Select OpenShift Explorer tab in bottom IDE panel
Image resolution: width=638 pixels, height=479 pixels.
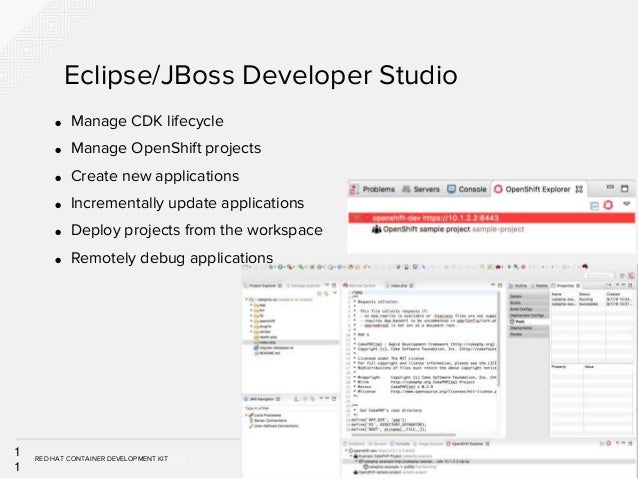coord(468,444)
